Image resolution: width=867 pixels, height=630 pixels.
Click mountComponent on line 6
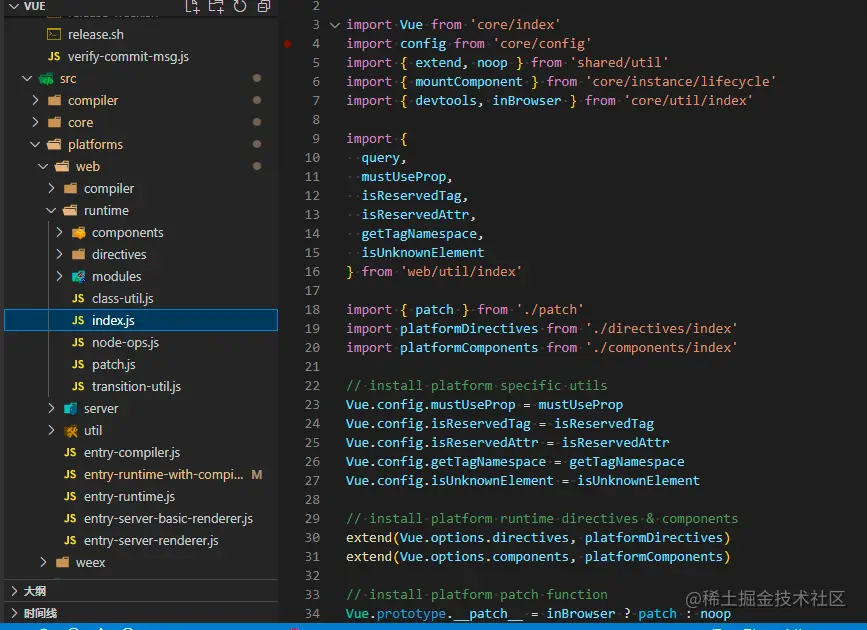click(469, 82)
